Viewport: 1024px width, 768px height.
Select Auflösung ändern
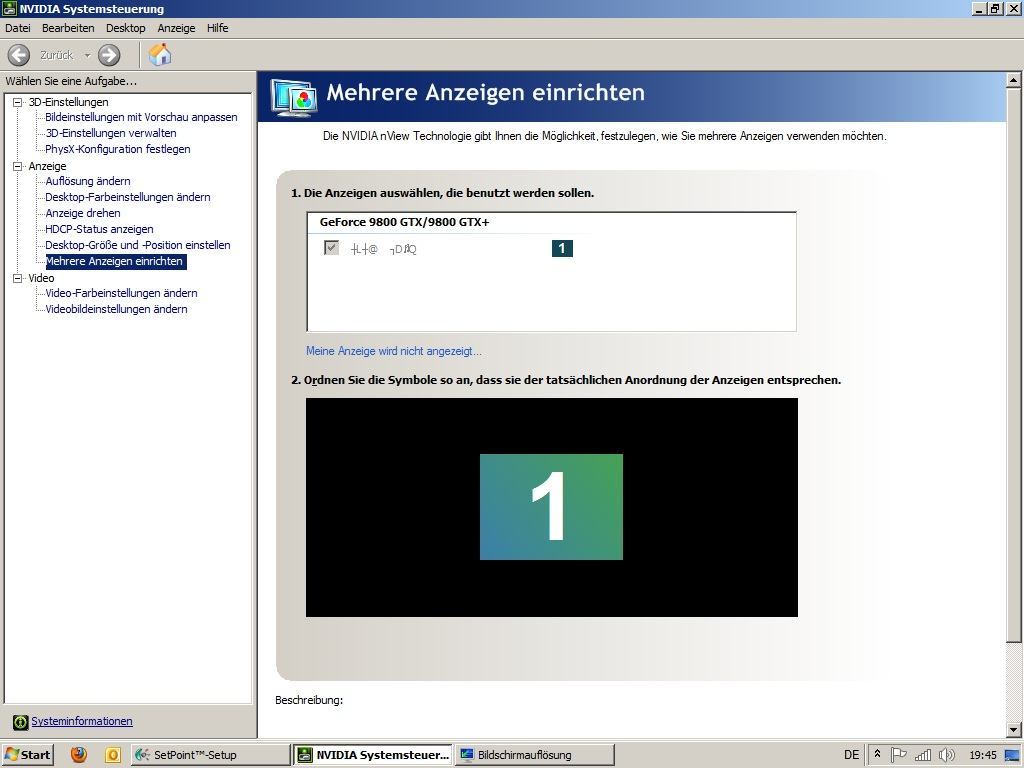click(88, 181)
